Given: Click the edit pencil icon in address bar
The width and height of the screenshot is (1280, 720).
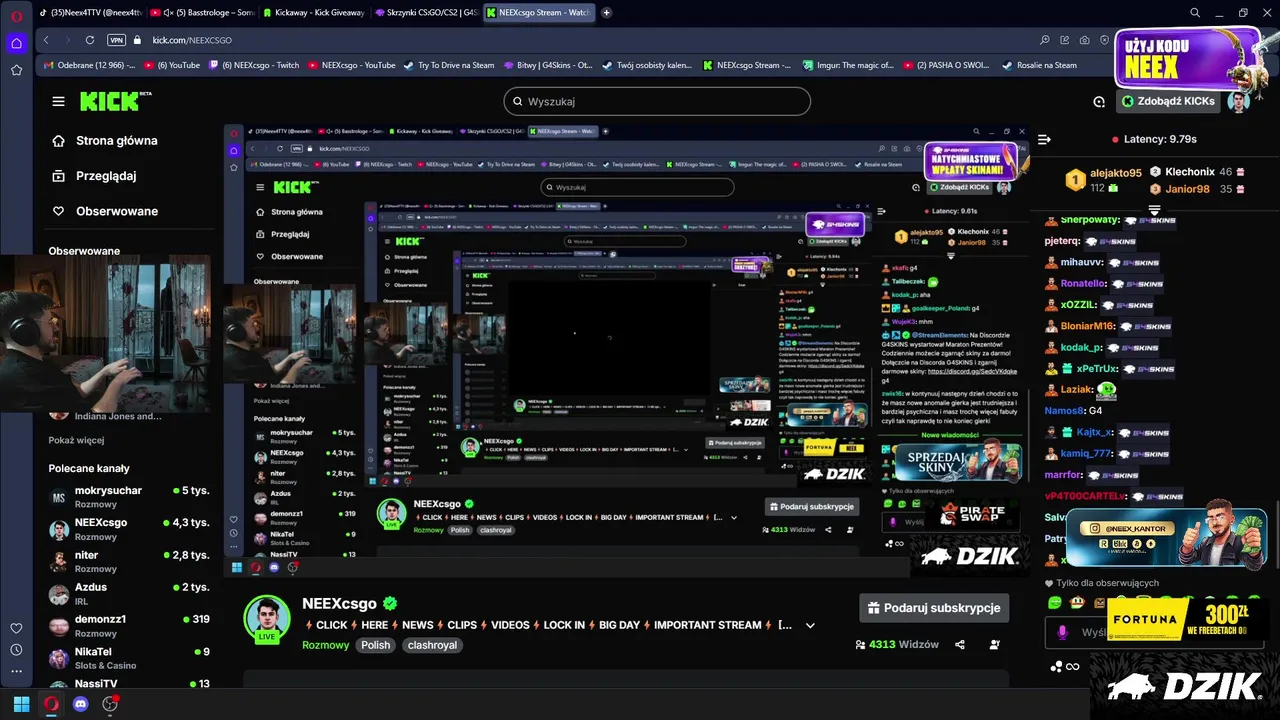Looking at the screenshot, I should pyautogui.click(x=1065, y=40).
